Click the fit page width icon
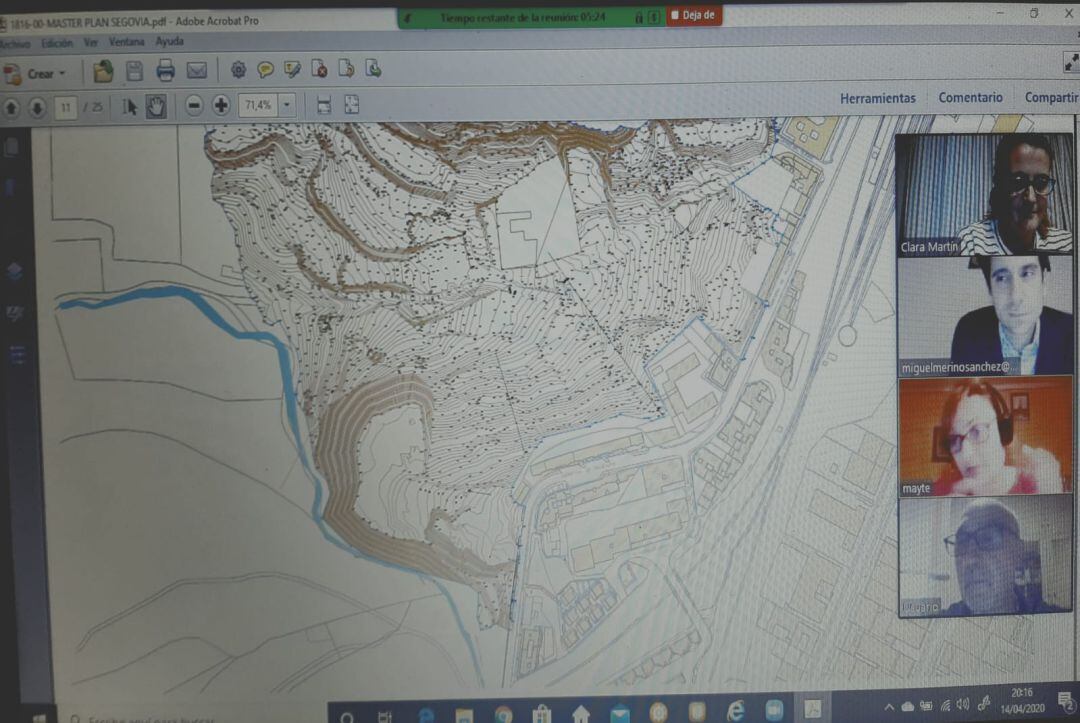The height and width of the screenshot is (723, 1080). 322,103
